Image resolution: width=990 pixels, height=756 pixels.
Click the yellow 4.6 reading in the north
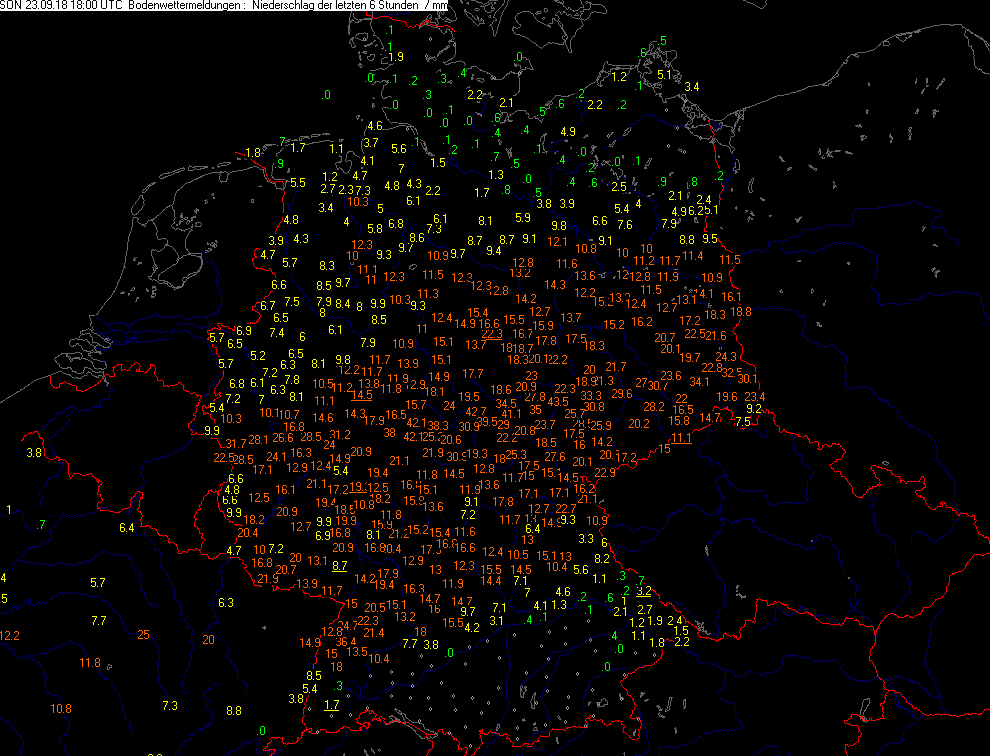(x=375, y=126)
